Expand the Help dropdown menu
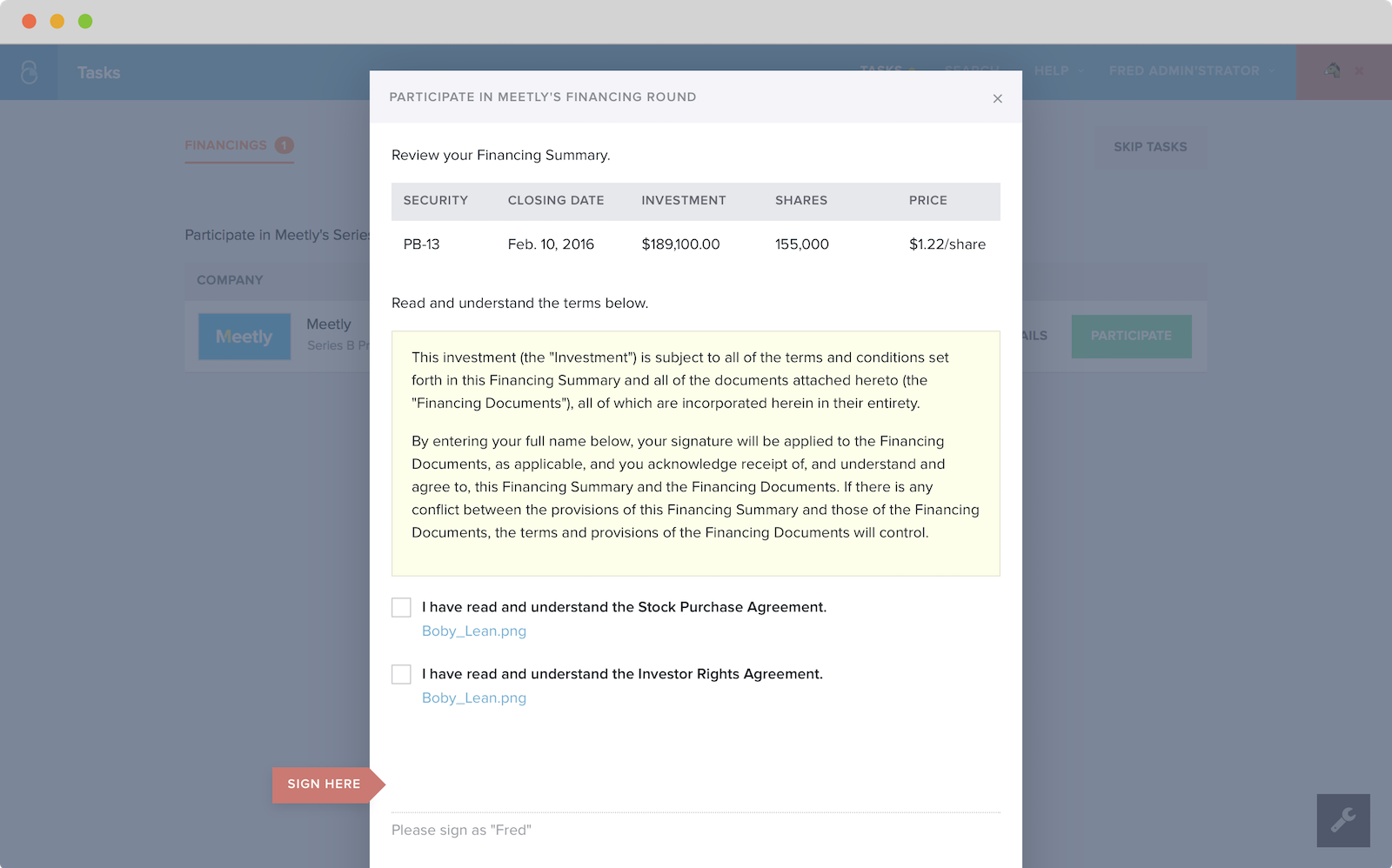The height and width of the screenshot is (868, 1392). point(1058,70)
